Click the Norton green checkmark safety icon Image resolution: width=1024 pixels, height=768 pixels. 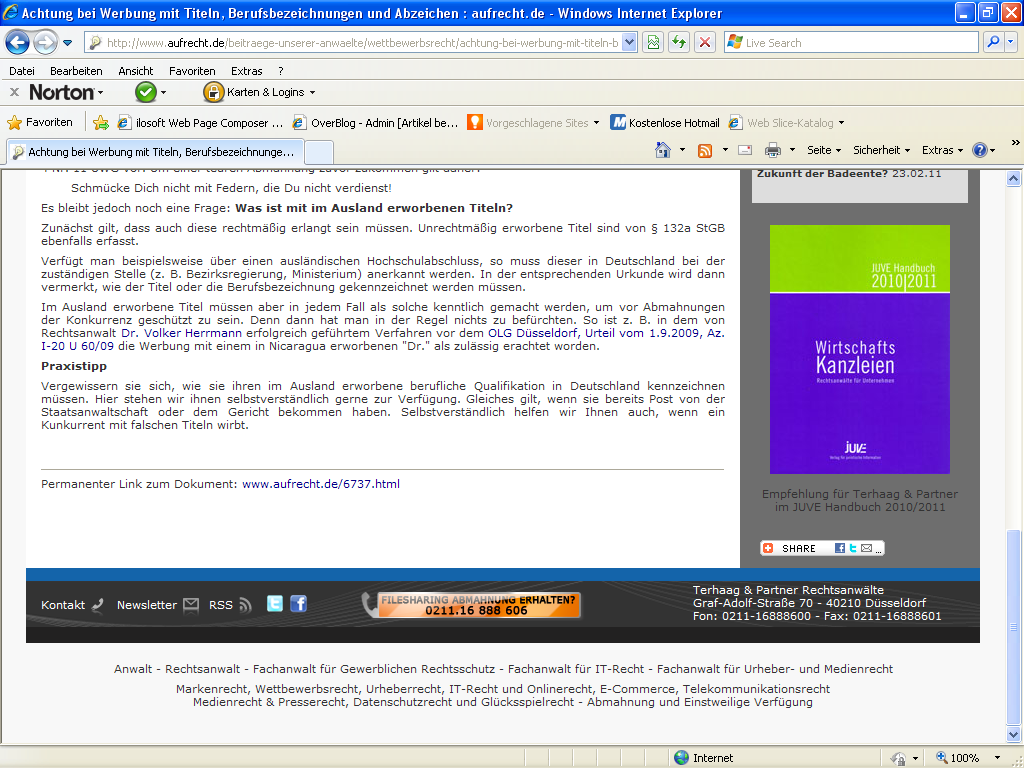tap(146, 93)
